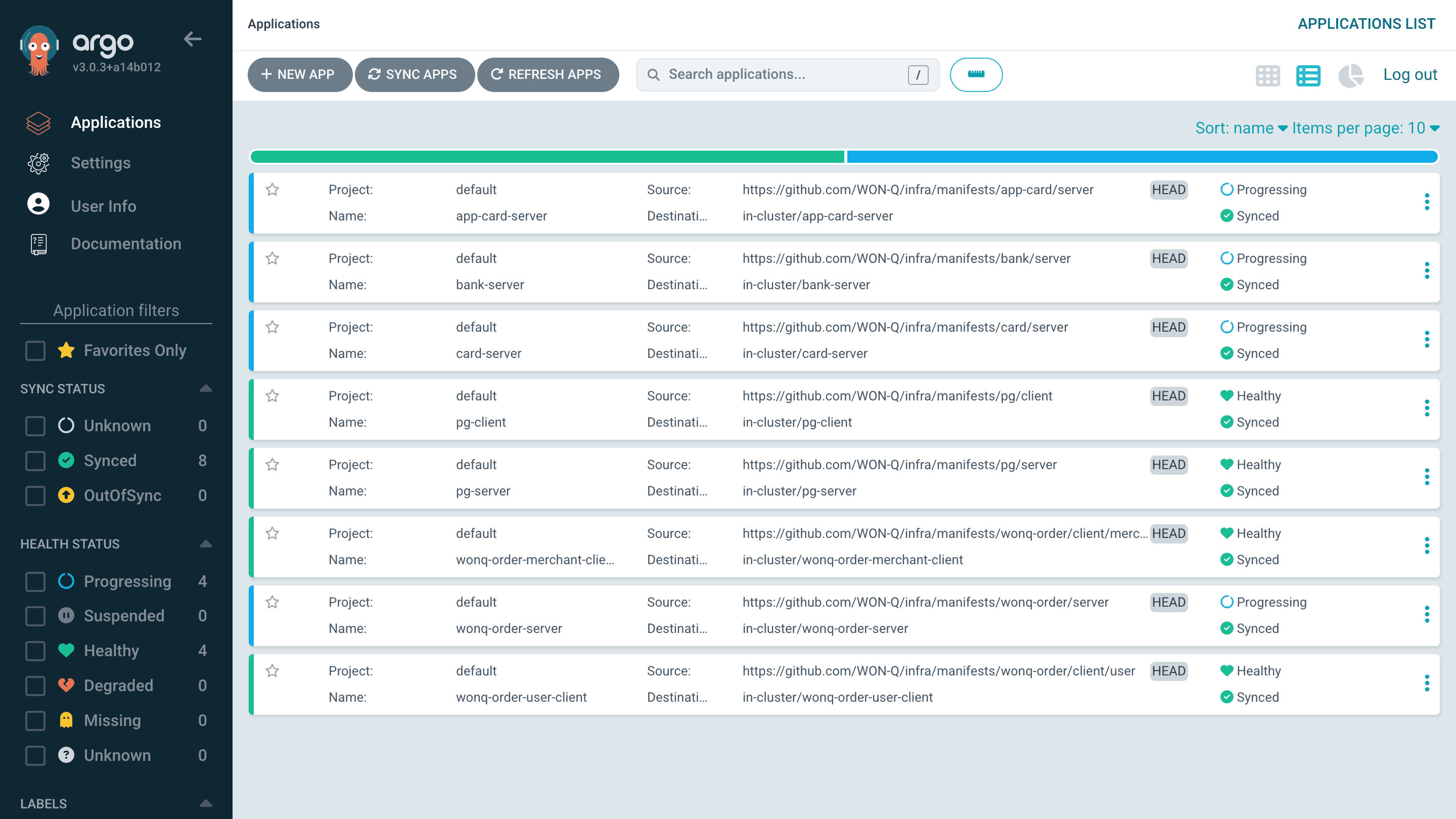Click the ruler width toggle button

(976, 75)
